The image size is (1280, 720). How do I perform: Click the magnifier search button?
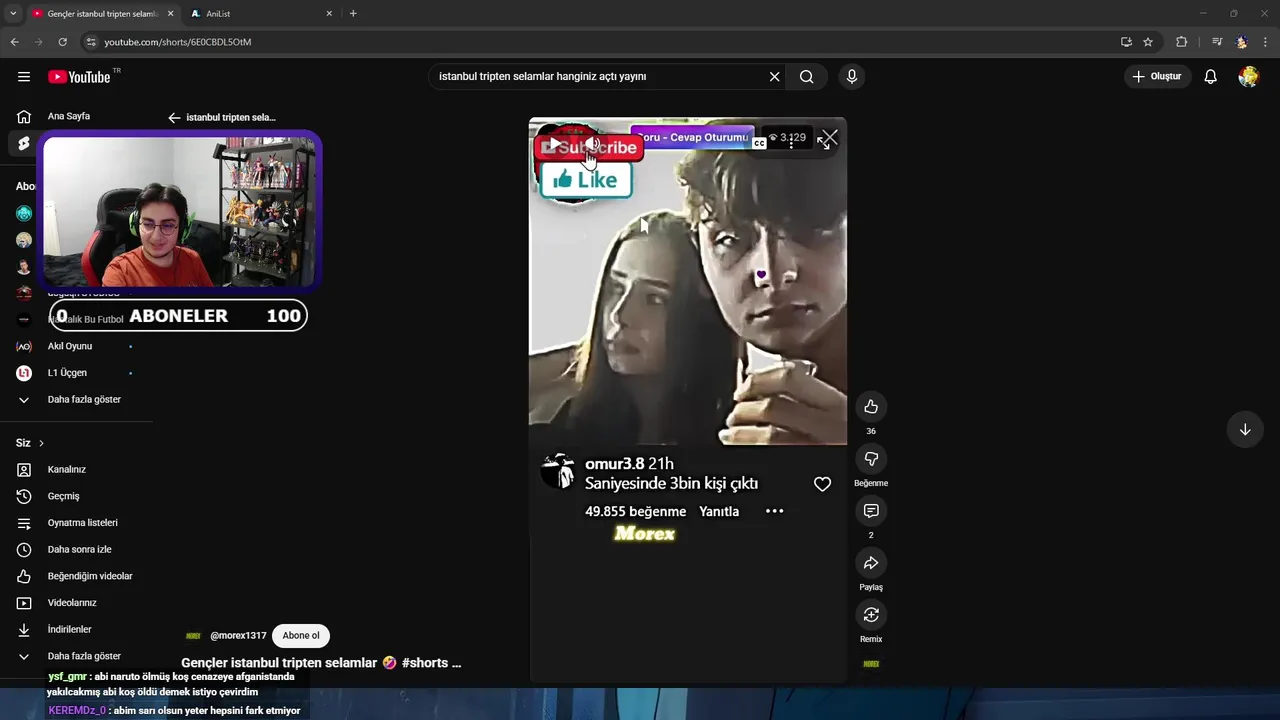click(x=807, y=77)
